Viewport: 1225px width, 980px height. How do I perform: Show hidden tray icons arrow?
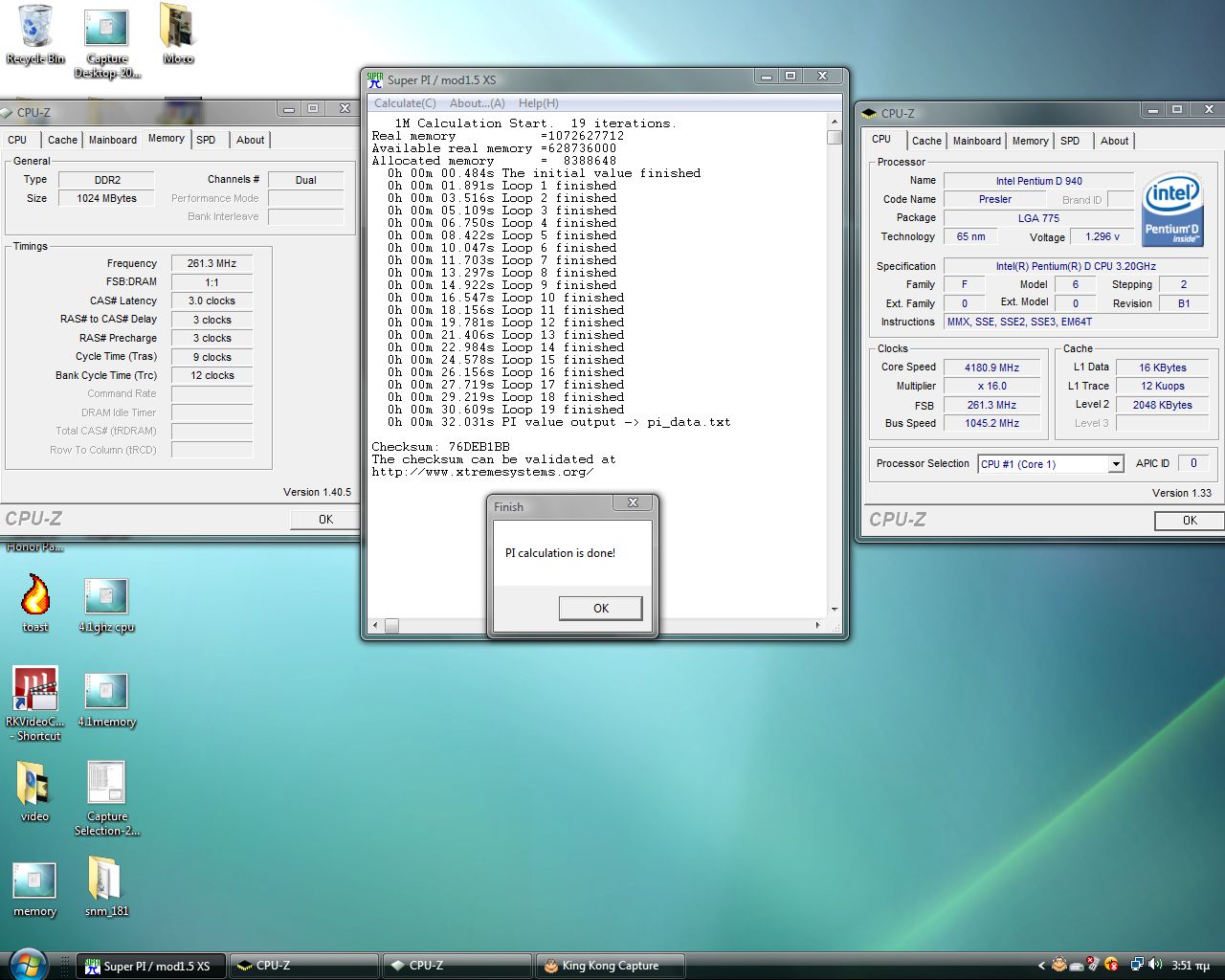pyautogui.click(x=1042, y=966)
